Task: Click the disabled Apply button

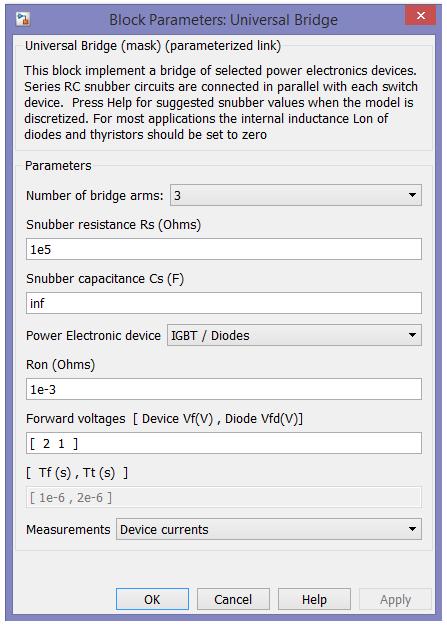Action: (x=395, y=599)
